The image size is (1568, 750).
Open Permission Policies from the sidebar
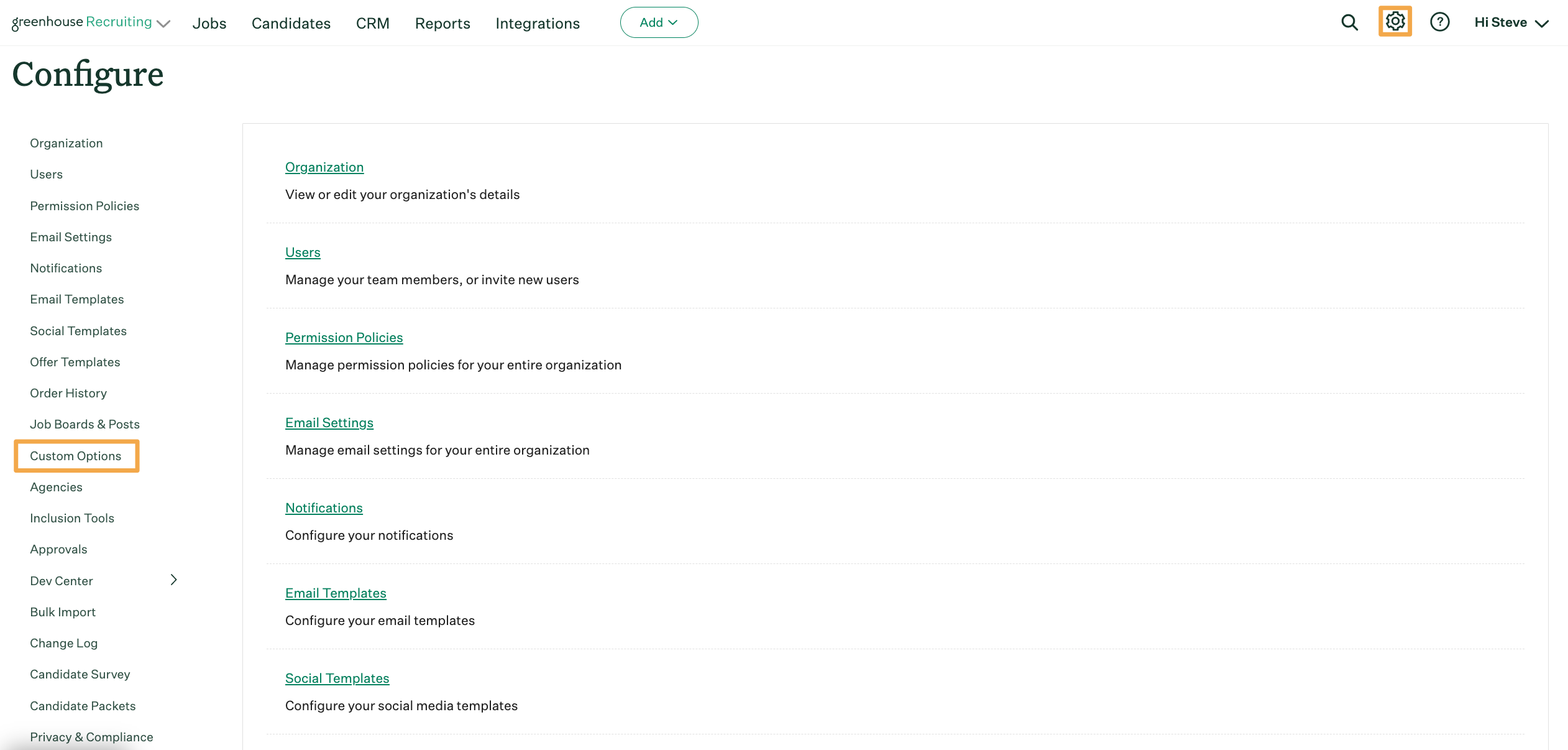click(x=85, y=205)
